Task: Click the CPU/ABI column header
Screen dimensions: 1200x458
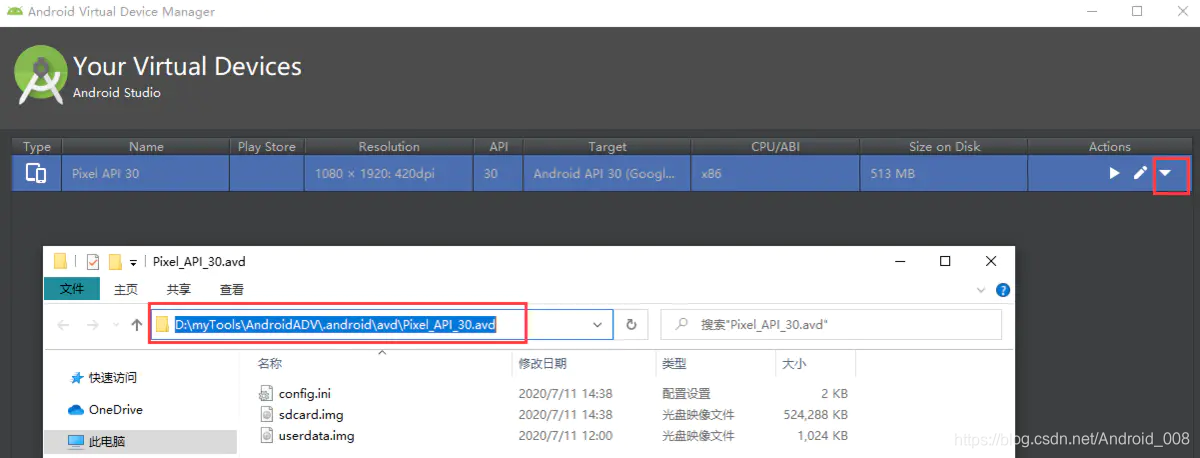Action: tap(775, 146)
